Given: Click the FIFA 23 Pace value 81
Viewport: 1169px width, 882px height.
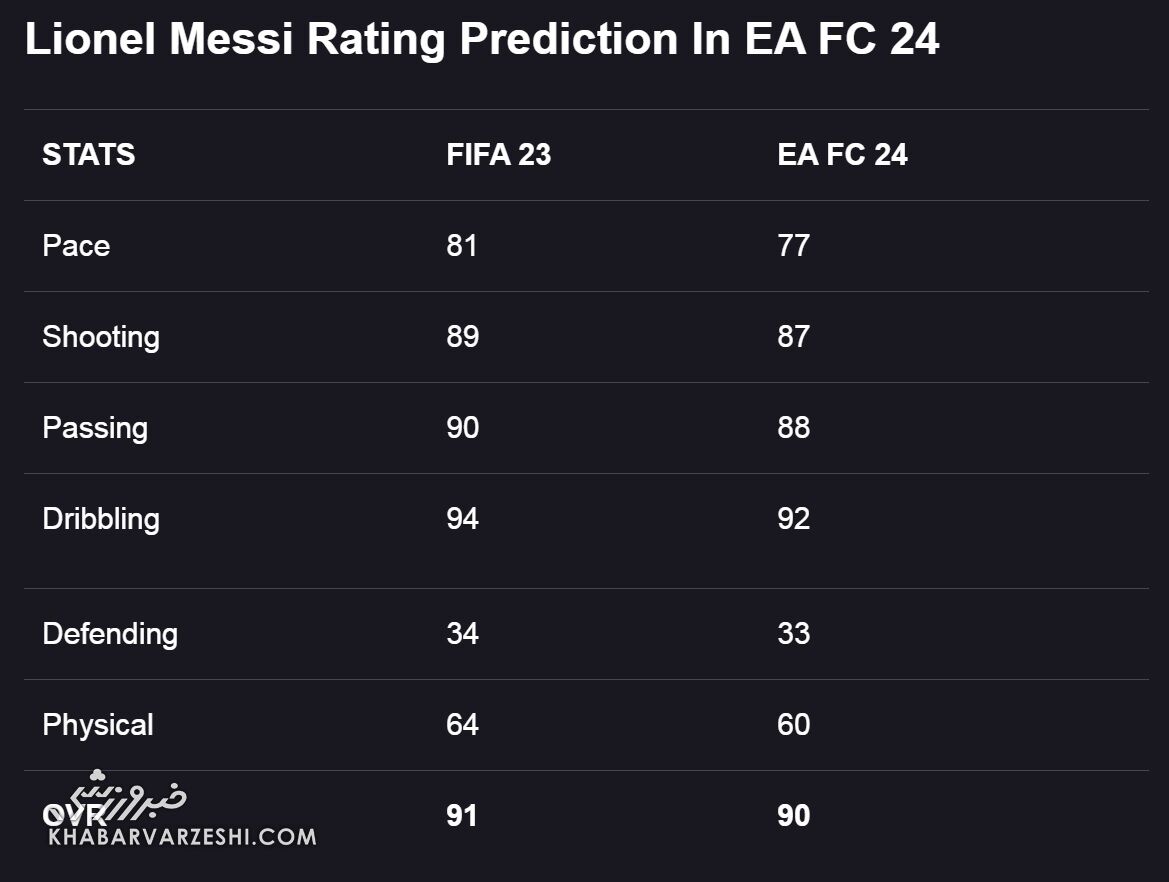Looking at the screenshot, I should point(462,246).
